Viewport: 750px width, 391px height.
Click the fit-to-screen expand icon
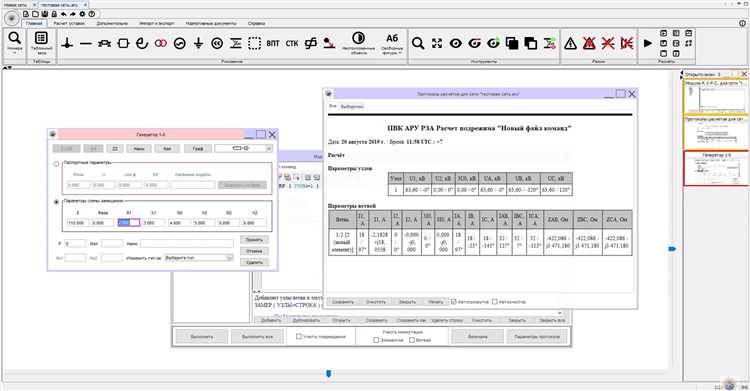coord(437,44)
